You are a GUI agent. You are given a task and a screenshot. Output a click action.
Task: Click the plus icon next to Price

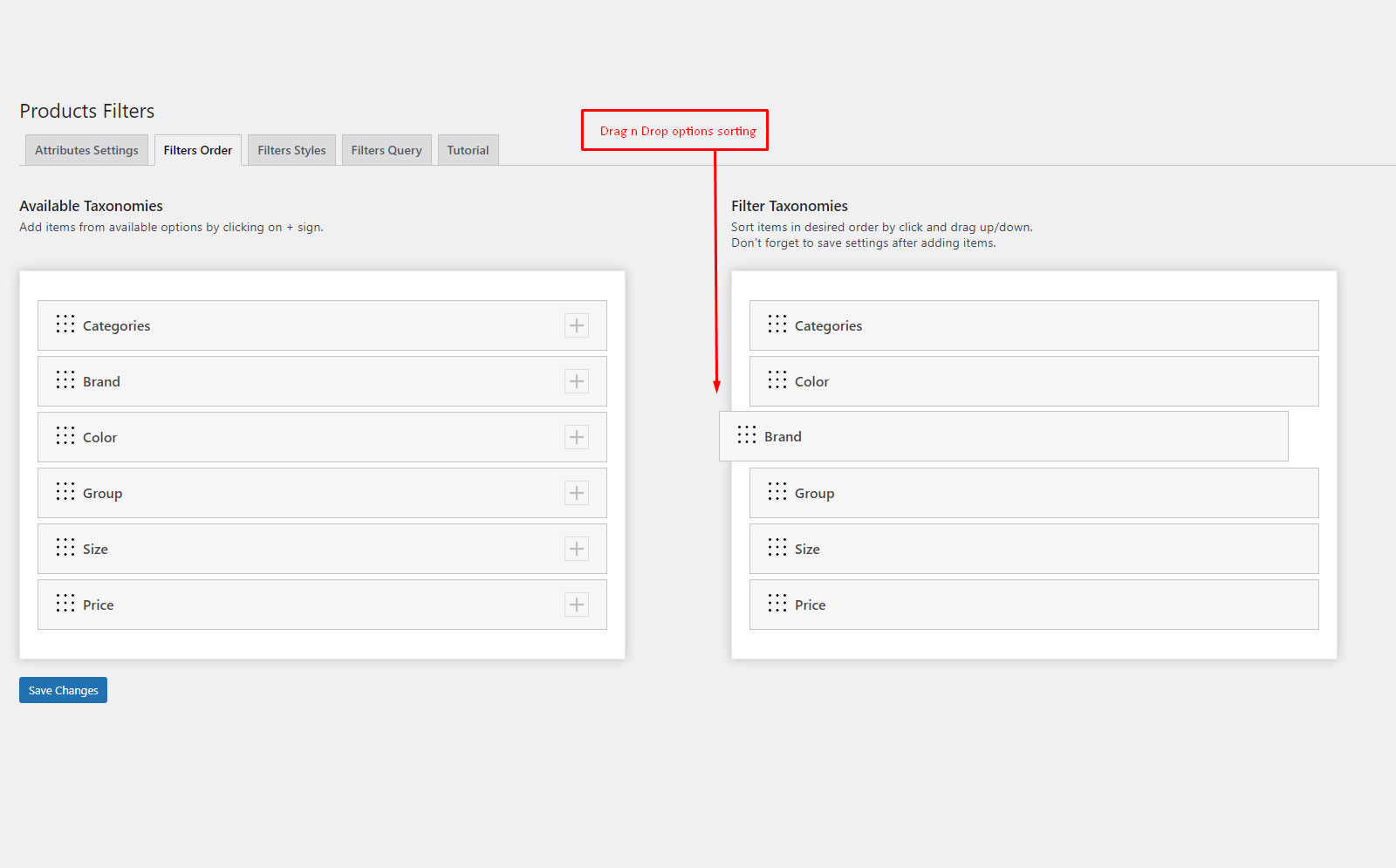(x=576, y=605)
